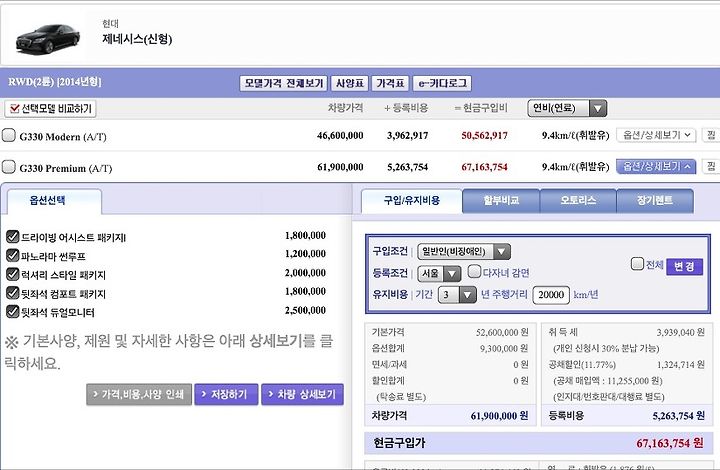Click the 저장하기 save button

click(226, 394)
